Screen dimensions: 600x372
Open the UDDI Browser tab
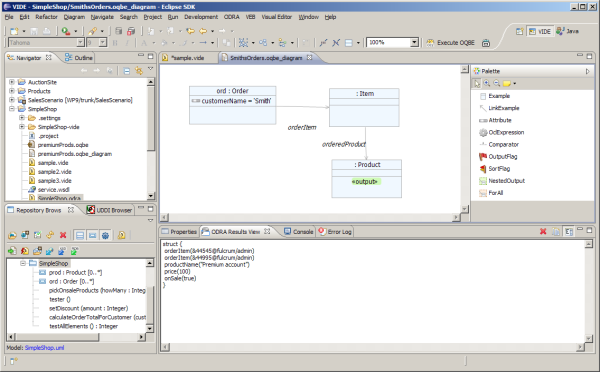pyautogui.click(x=110, y=210)
